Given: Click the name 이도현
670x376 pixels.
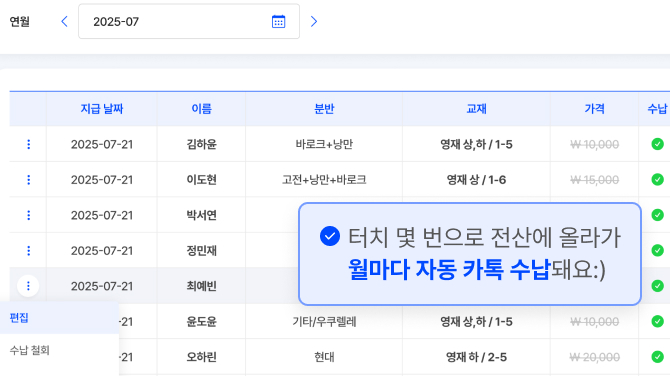Looking at the screenshot, I should point(201,180).
